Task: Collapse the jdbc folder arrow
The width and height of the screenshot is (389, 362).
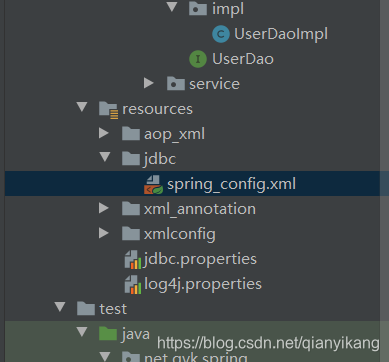Action: tap(104, 157)
